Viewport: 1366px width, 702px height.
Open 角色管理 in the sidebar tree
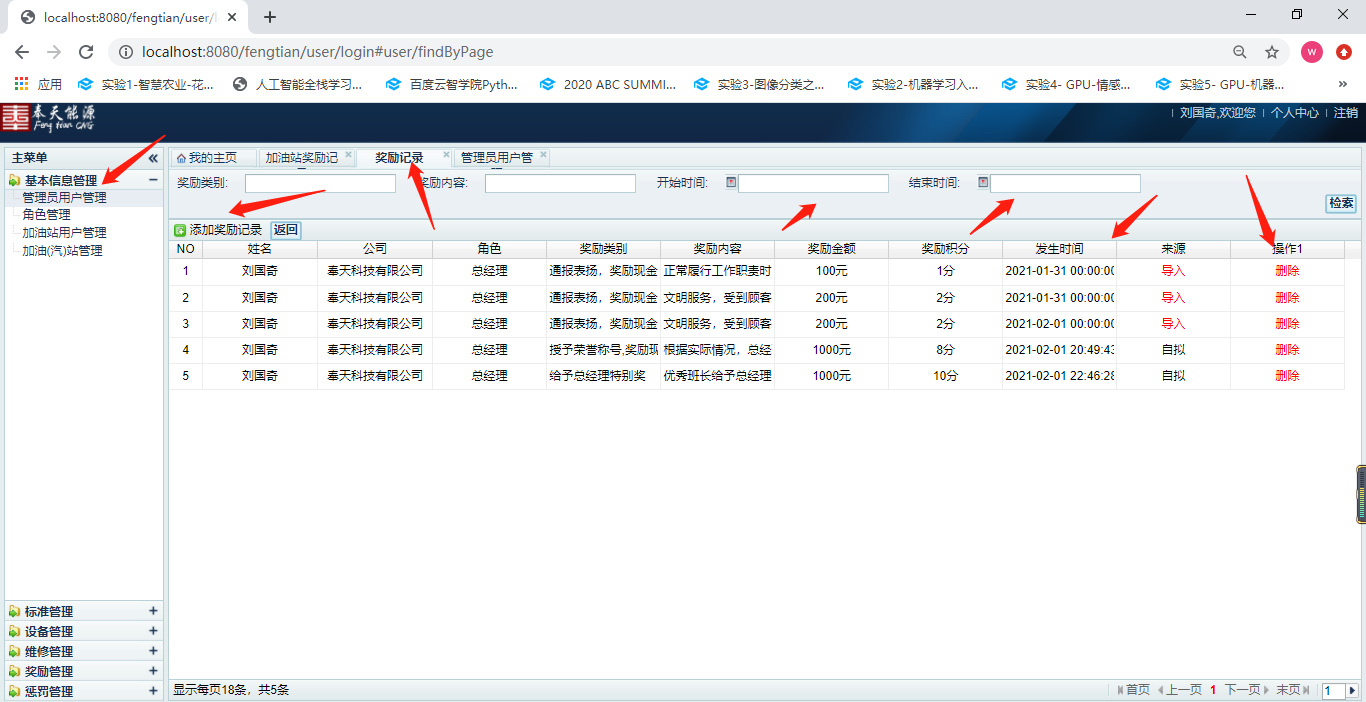[47, 214]
